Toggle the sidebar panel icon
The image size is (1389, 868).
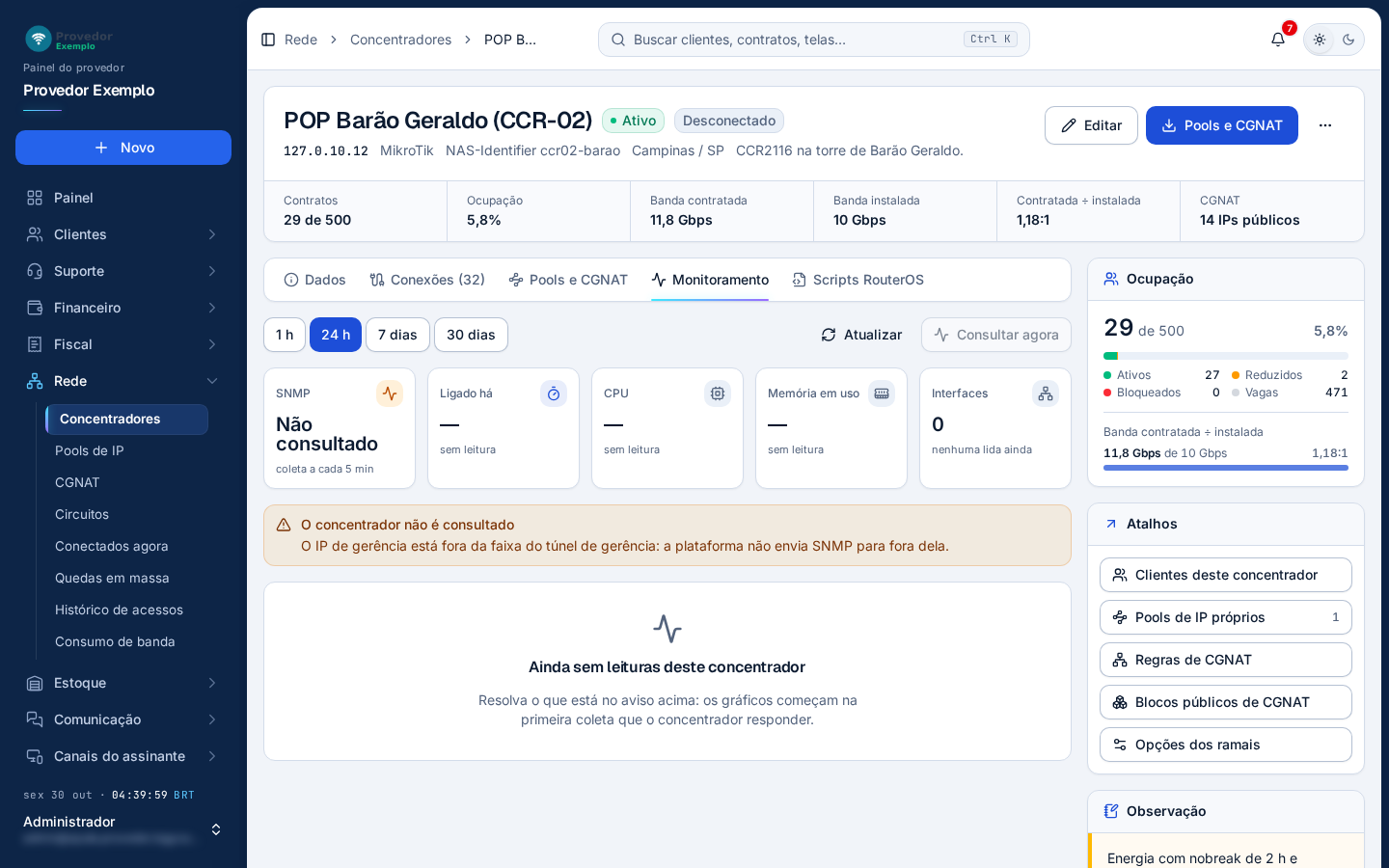[x=268, y=40]
